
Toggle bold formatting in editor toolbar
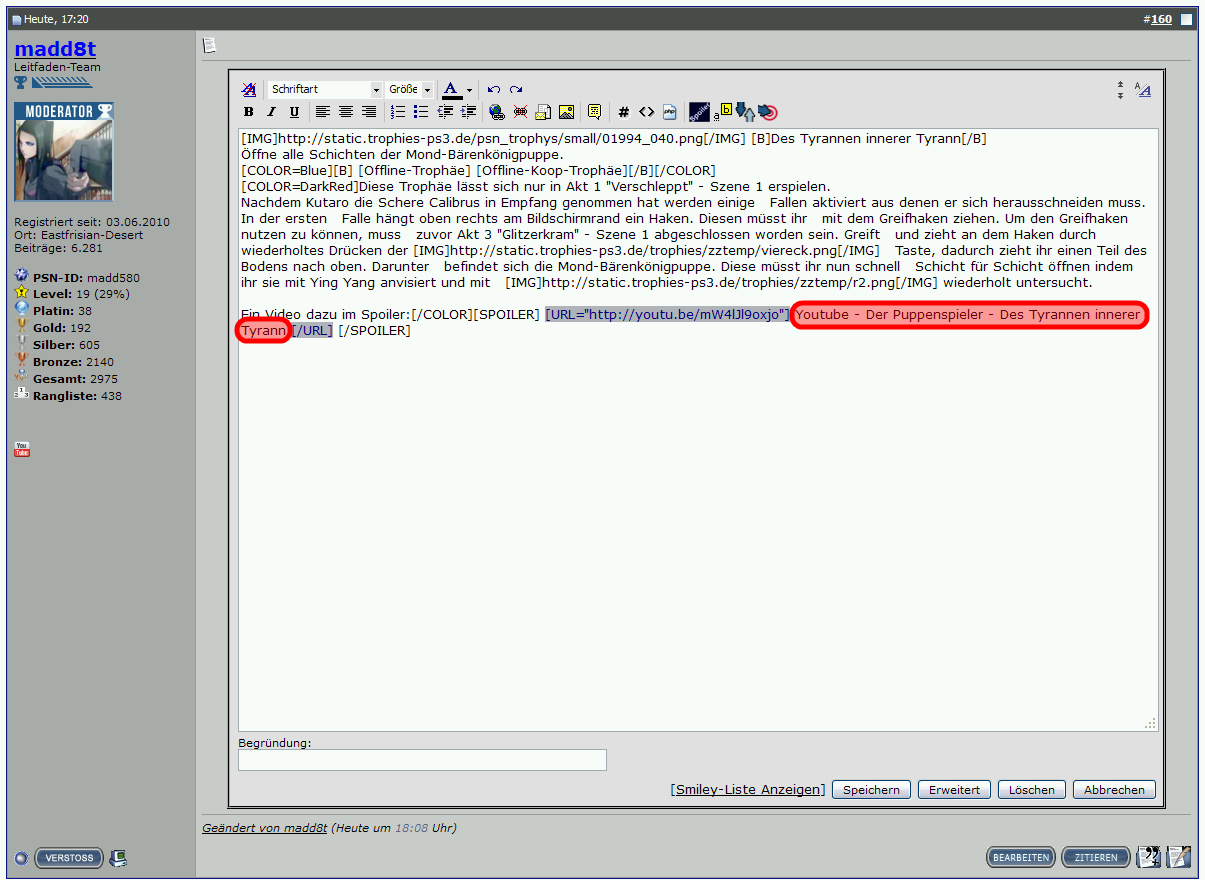[249, 112]
